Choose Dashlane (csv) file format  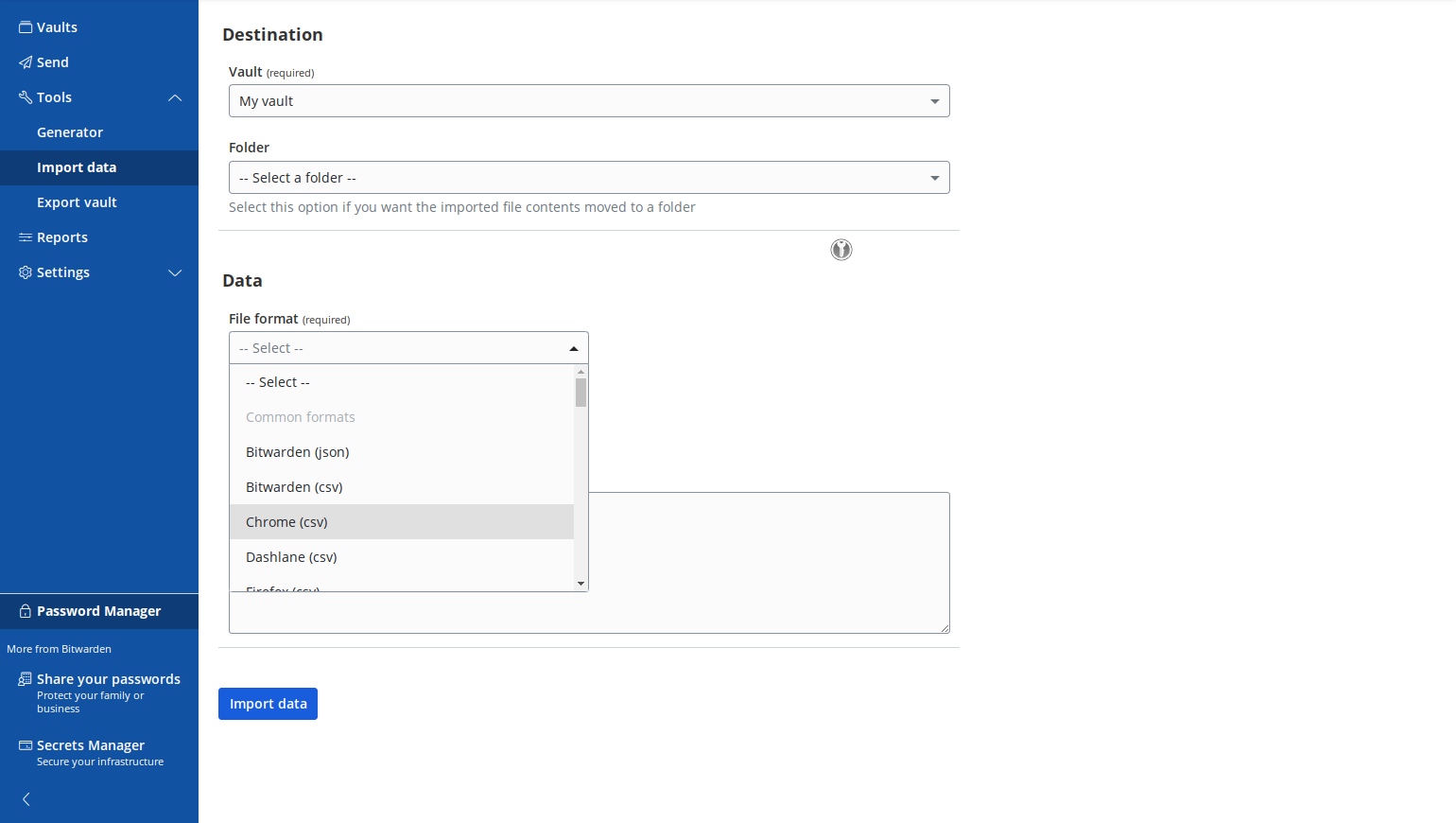point(402,557)
